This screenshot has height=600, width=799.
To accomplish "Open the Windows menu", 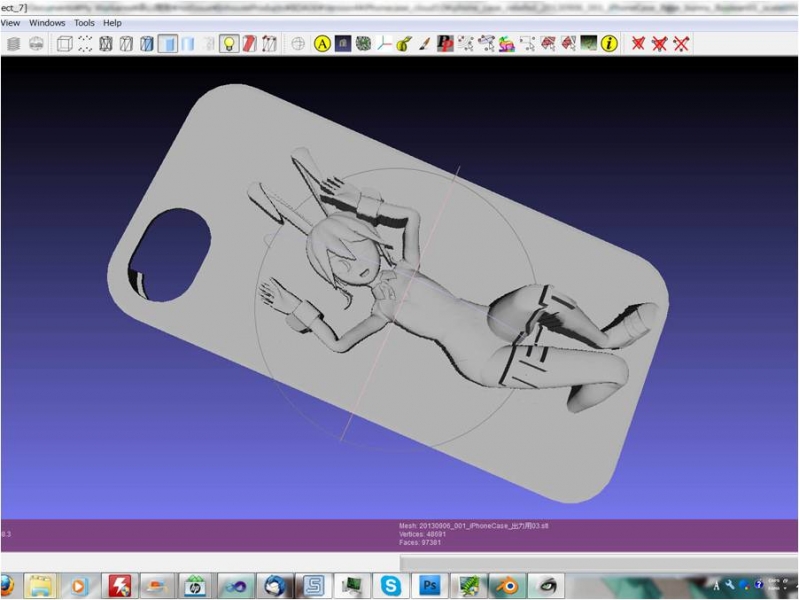I will click(x=47, y=23).
